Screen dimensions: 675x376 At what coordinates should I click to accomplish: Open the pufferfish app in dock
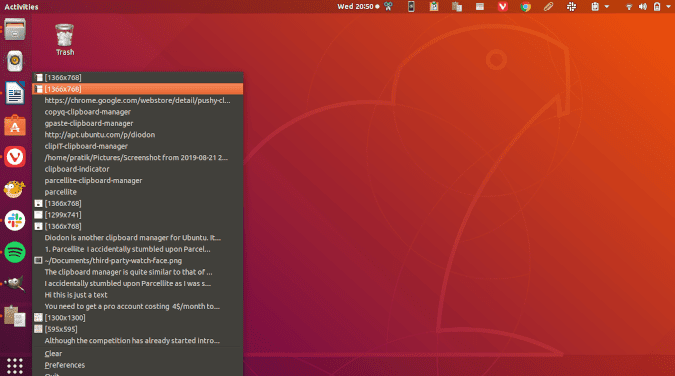click(15, 189)
